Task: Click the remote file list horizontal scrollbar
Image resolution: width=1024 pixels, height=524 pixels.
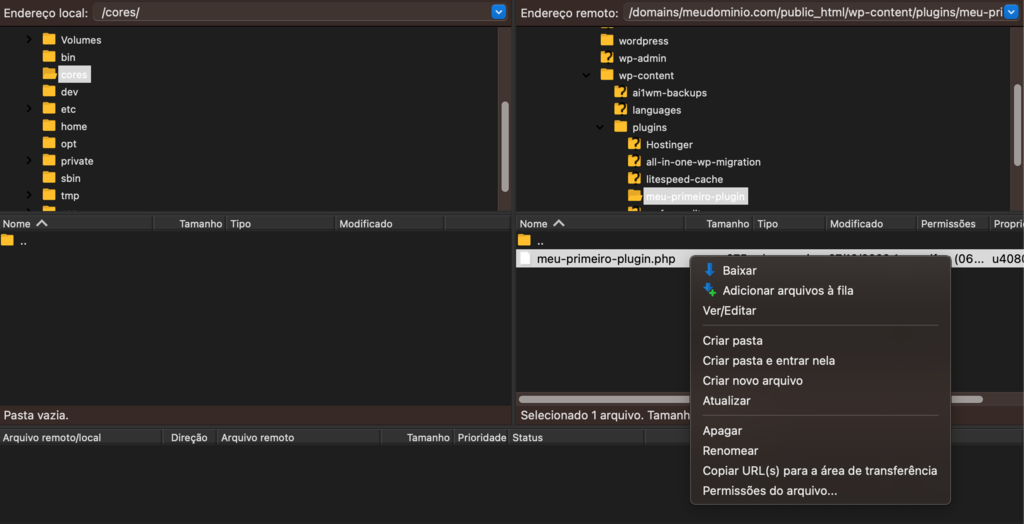Action: [x=750, y=399]
